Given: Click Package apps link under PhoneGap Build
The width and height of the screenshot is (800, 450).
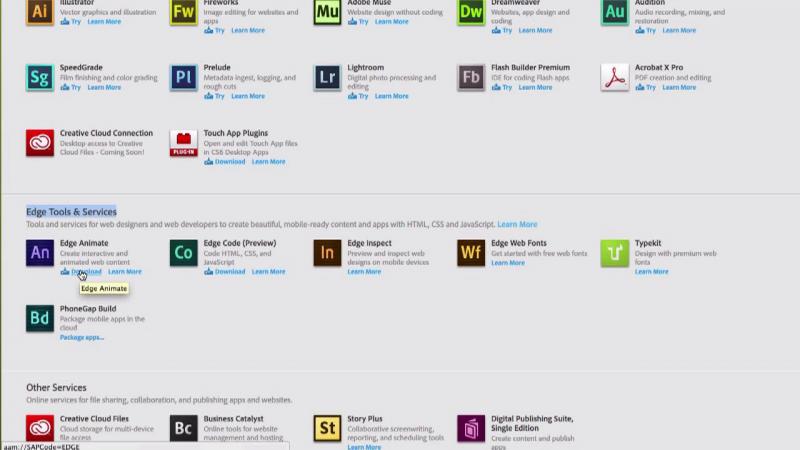Looking at the screenshot, I should coord(81,338).
